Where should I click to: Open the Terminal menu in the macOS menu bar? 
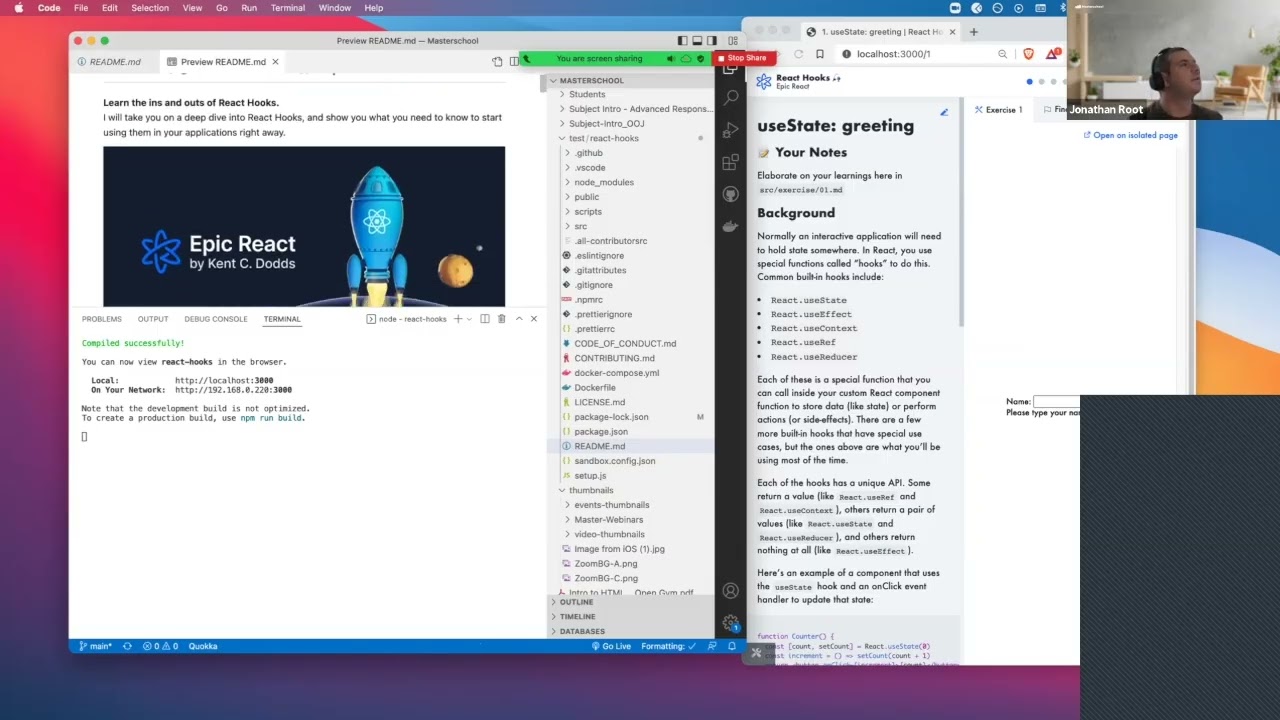pos(288,8)
